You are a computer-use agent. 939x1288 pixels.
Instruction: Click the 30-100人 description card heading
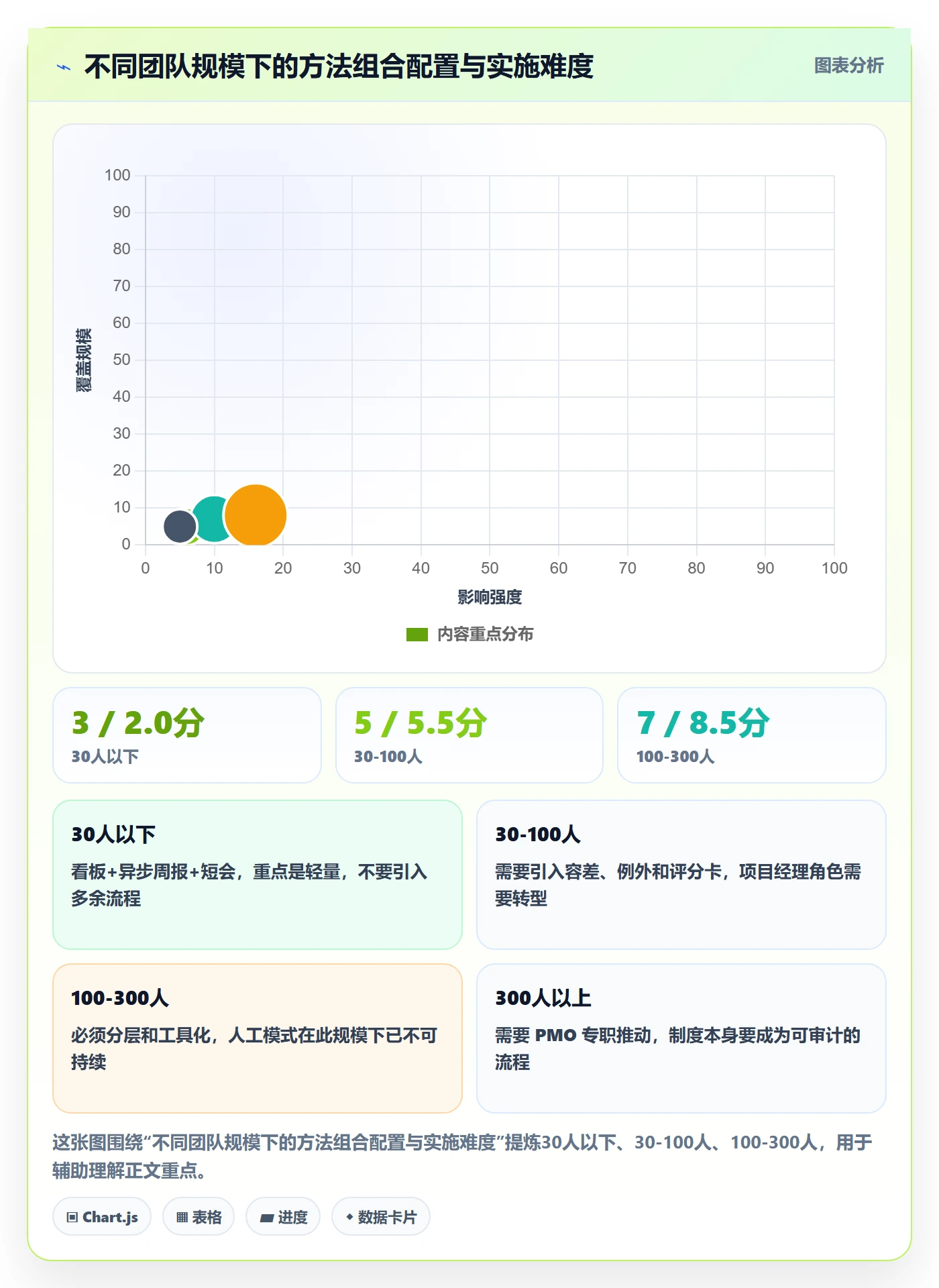coord(538,835)
